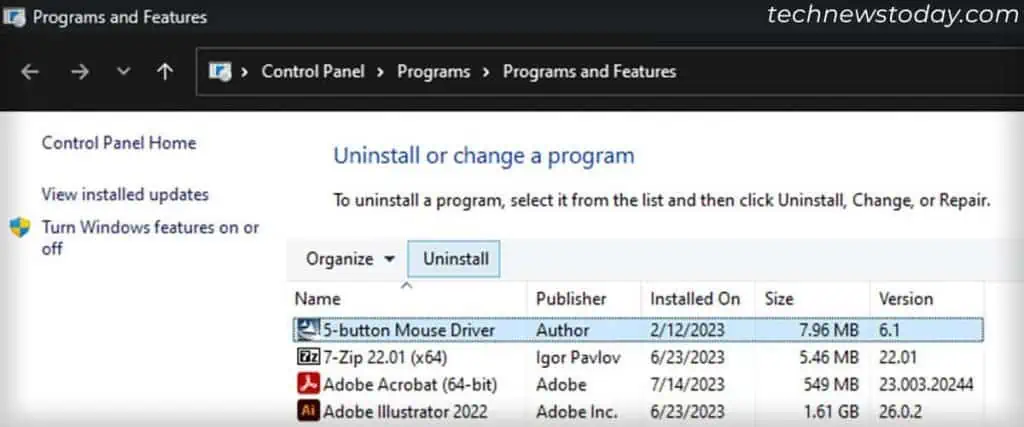Click version 23.003.20244 cell
This screenshot has height=427, width=1024.
coord(926,385)
